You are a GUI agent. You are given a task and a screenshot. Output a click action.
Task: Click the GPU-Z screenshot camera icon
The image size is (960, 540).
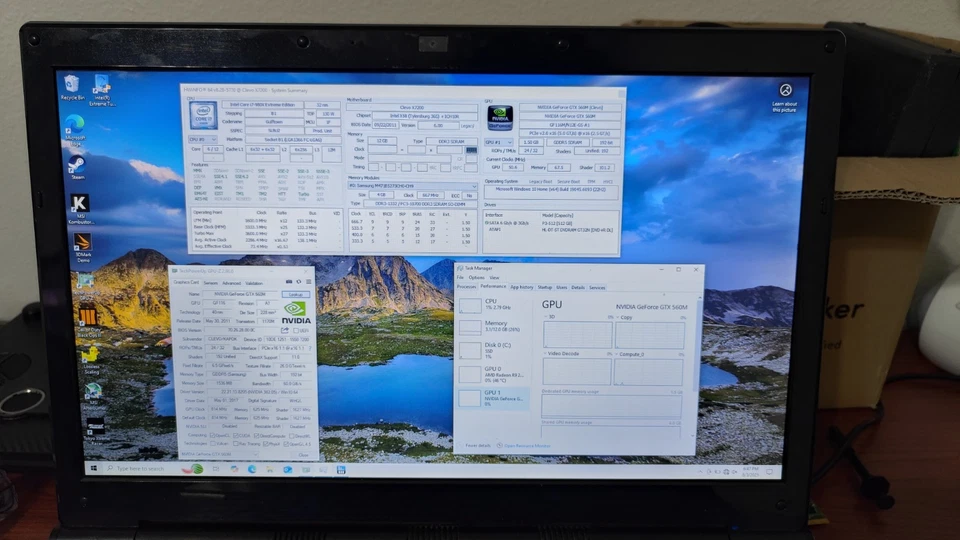point(289,282)
